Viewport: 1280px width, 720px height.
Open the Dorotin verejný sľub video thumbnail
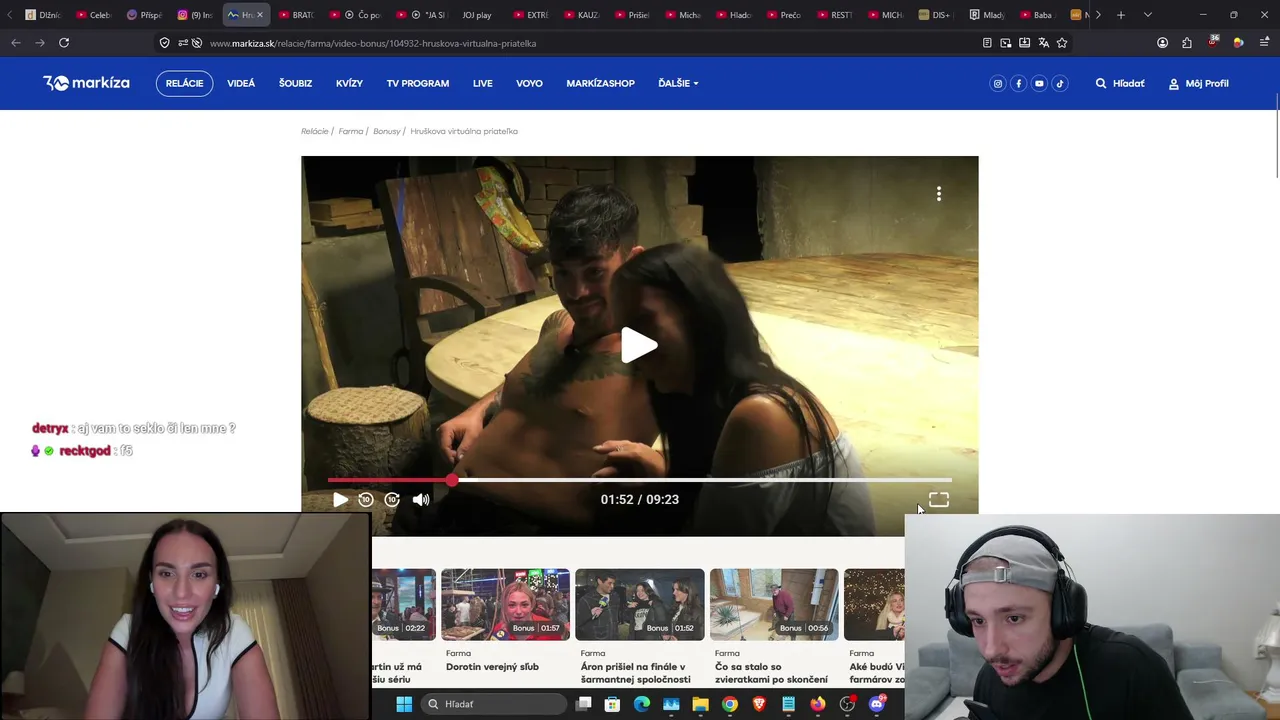pos(505,604)
